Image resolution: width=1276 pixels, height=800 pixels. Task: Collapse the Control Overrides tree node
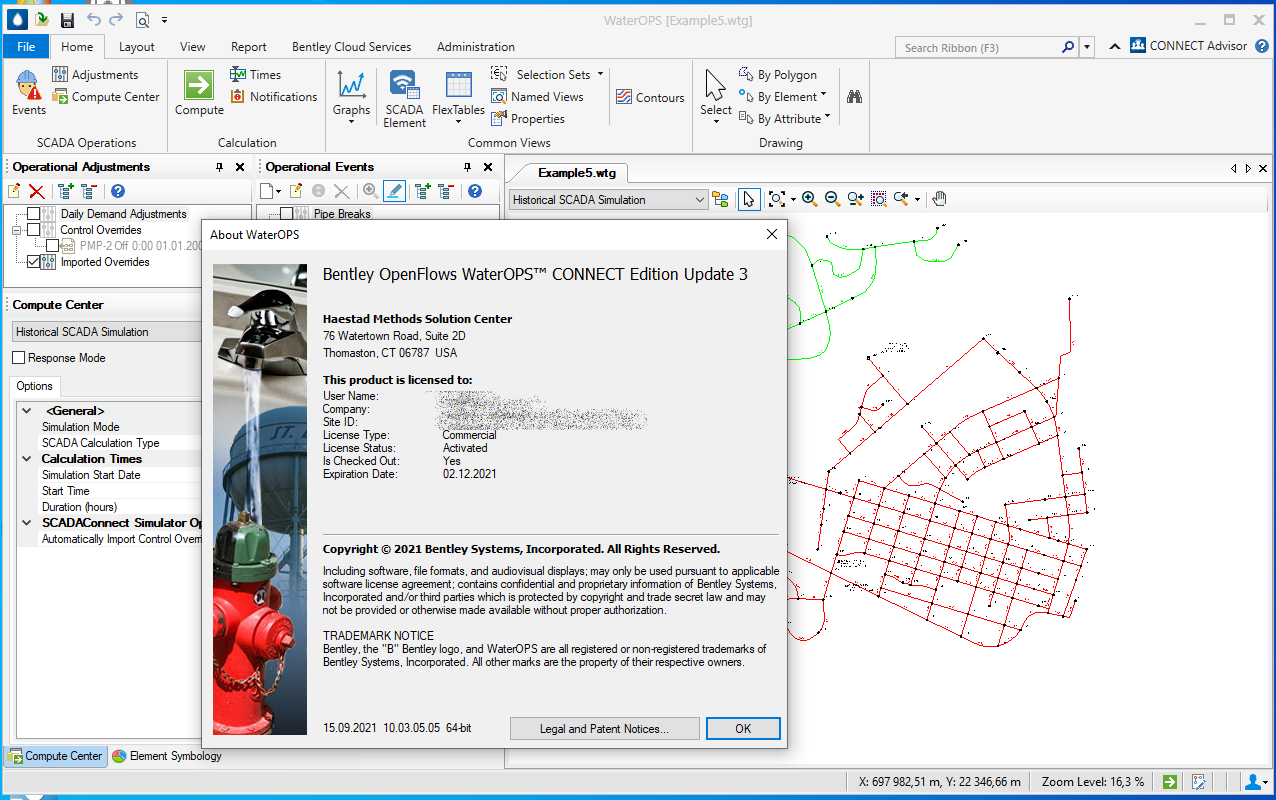point(17,230)
